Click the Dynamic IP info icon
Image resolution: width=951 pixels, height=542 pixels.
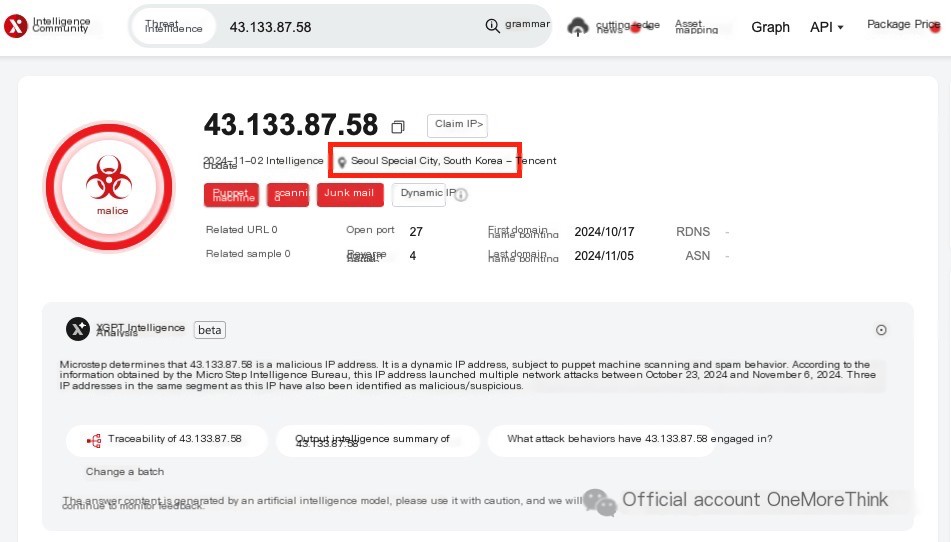click(x=461, y=195)
